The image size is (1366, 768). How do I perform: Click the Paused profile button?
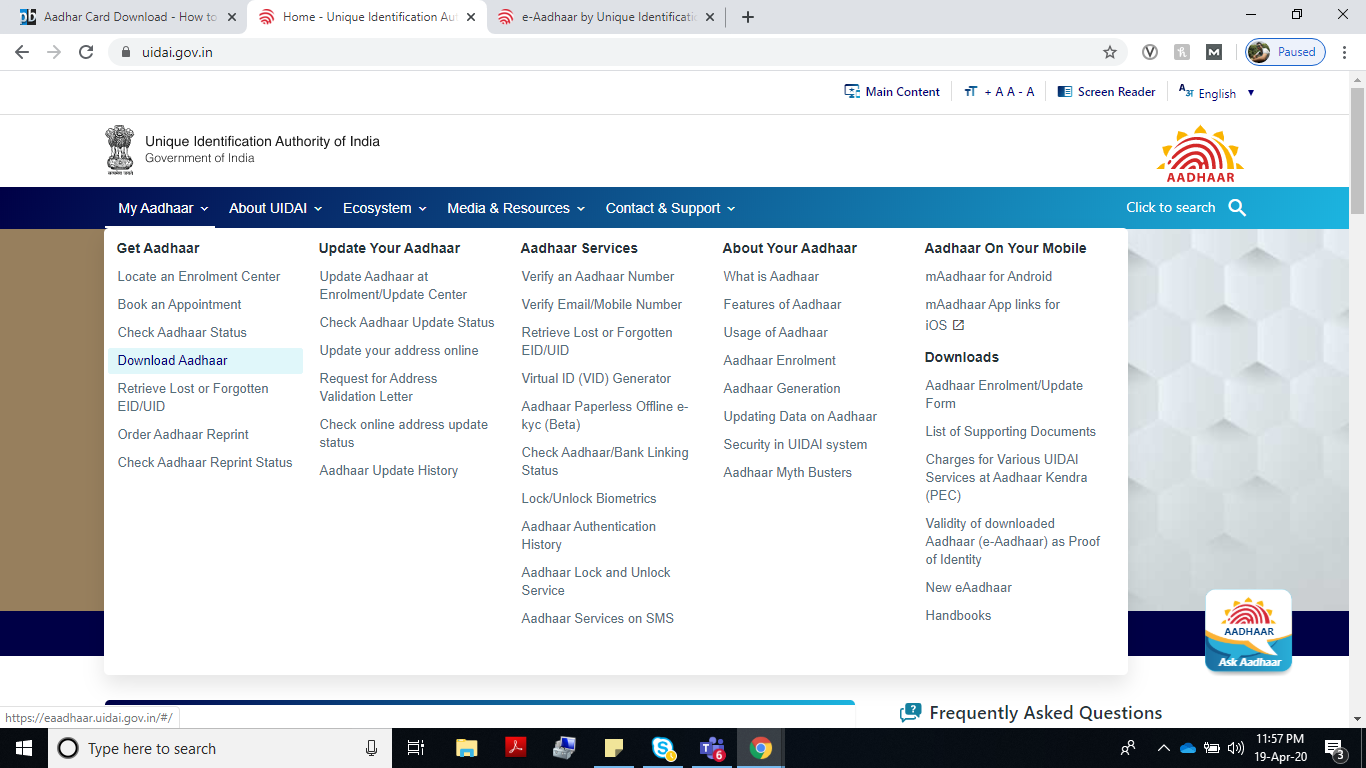(1285, 52)
